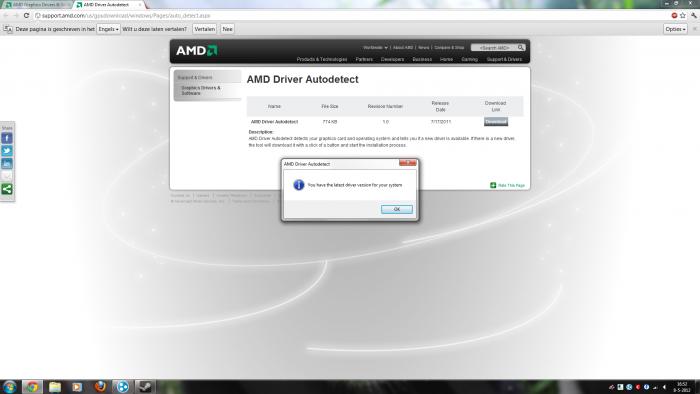Click the Chrome taskbar icon
700x394 pixels.
point(32,387)
